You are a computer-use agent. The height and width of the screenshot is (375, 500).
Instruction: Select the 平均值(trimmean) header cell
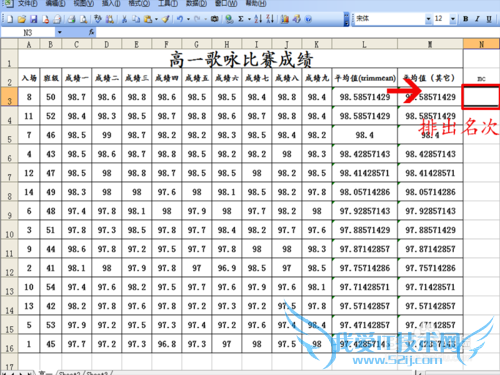[x=365, y=78]
